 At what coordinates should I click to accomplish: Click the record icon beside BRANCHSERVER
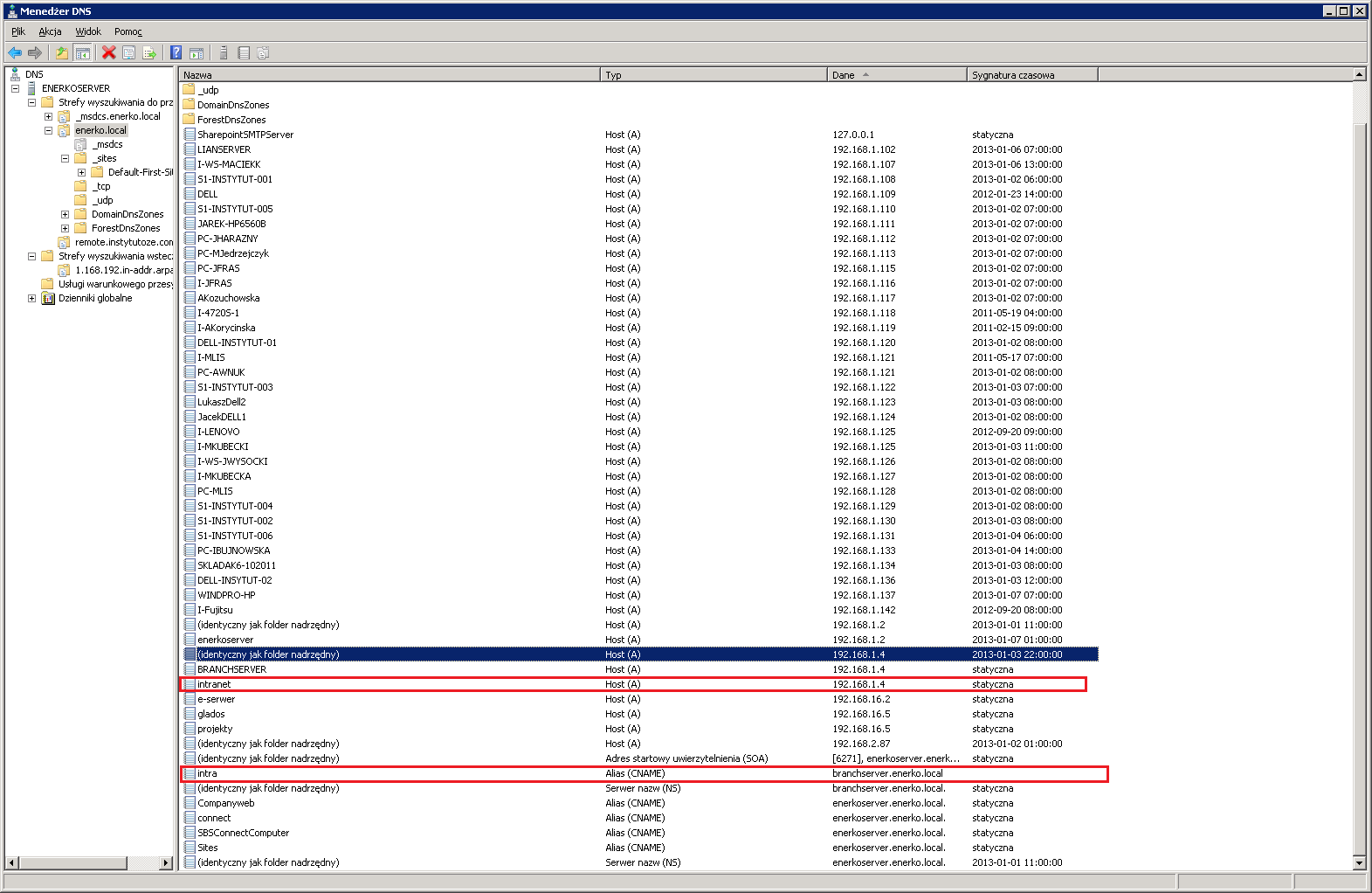(190, 669)
